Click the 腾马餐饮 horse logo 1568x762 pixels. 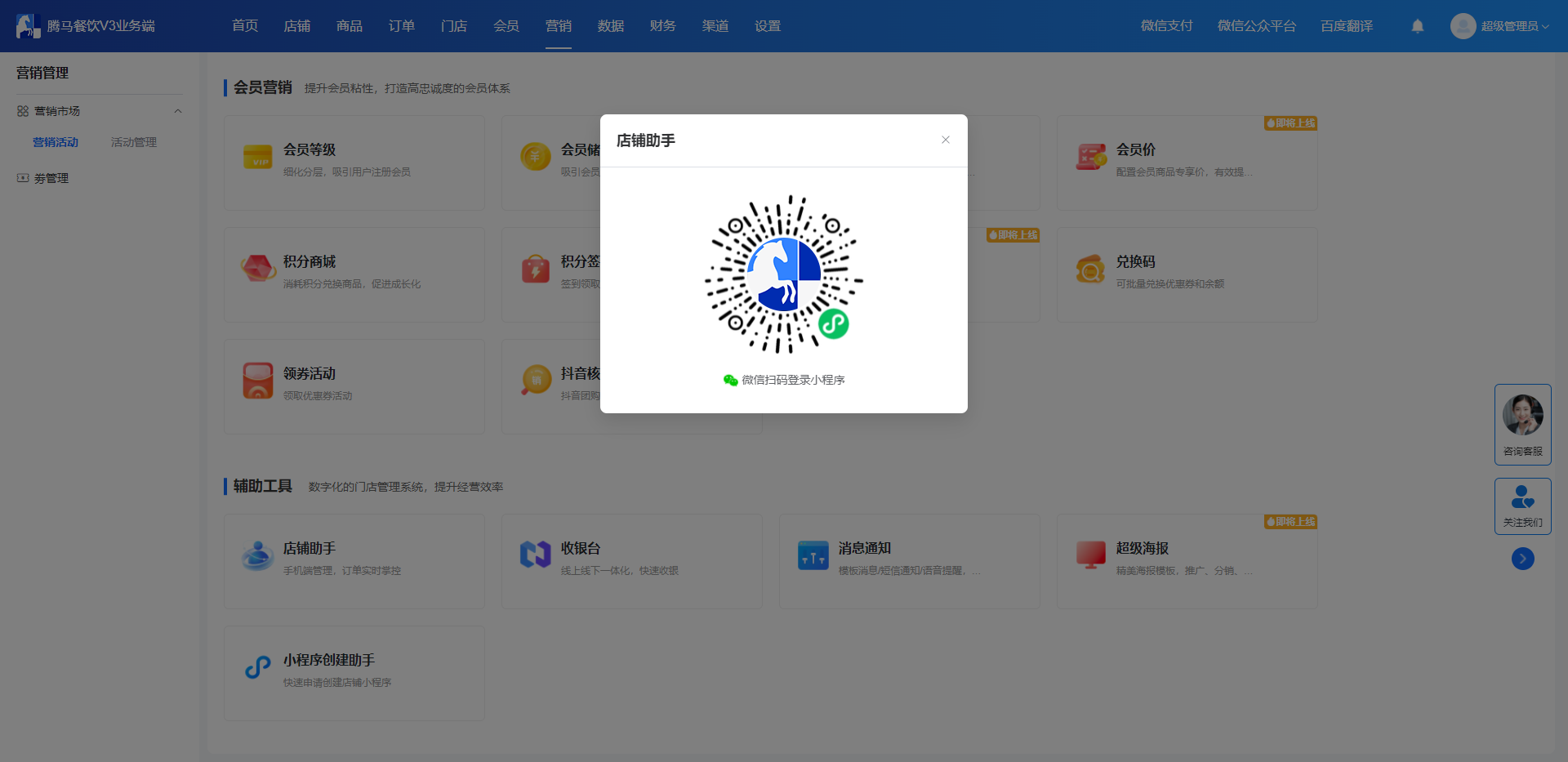pyautogui.click(x=28, y=26)
